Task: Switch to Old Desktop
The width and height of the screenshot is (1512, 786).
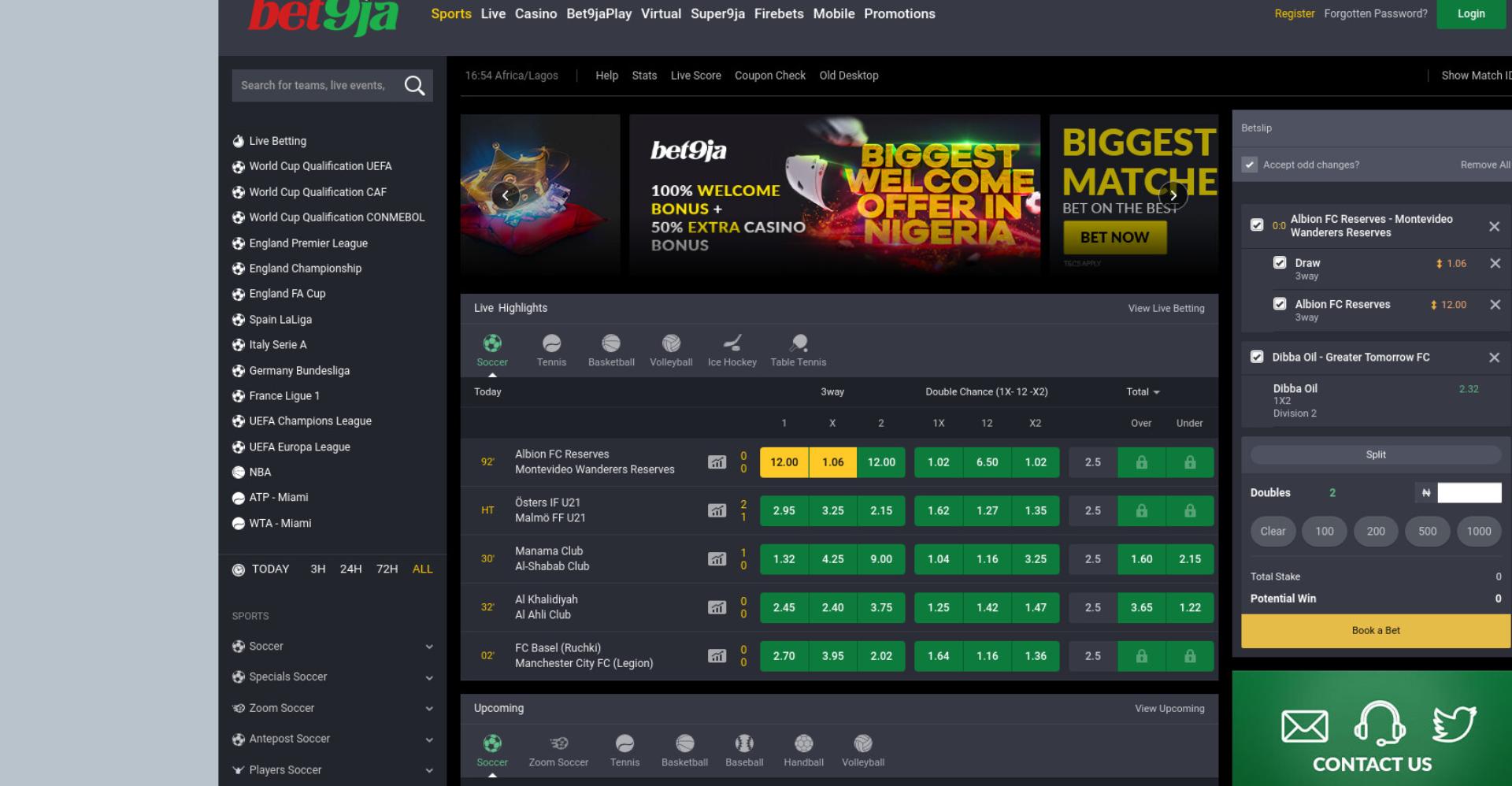Action: coord(849,76)
